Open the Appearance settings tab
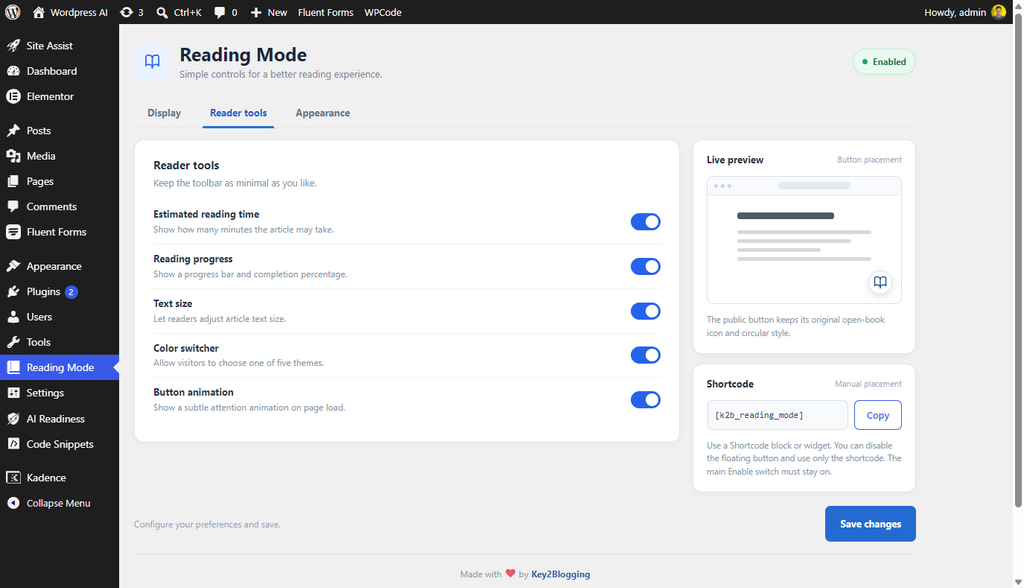 (323, 113)
